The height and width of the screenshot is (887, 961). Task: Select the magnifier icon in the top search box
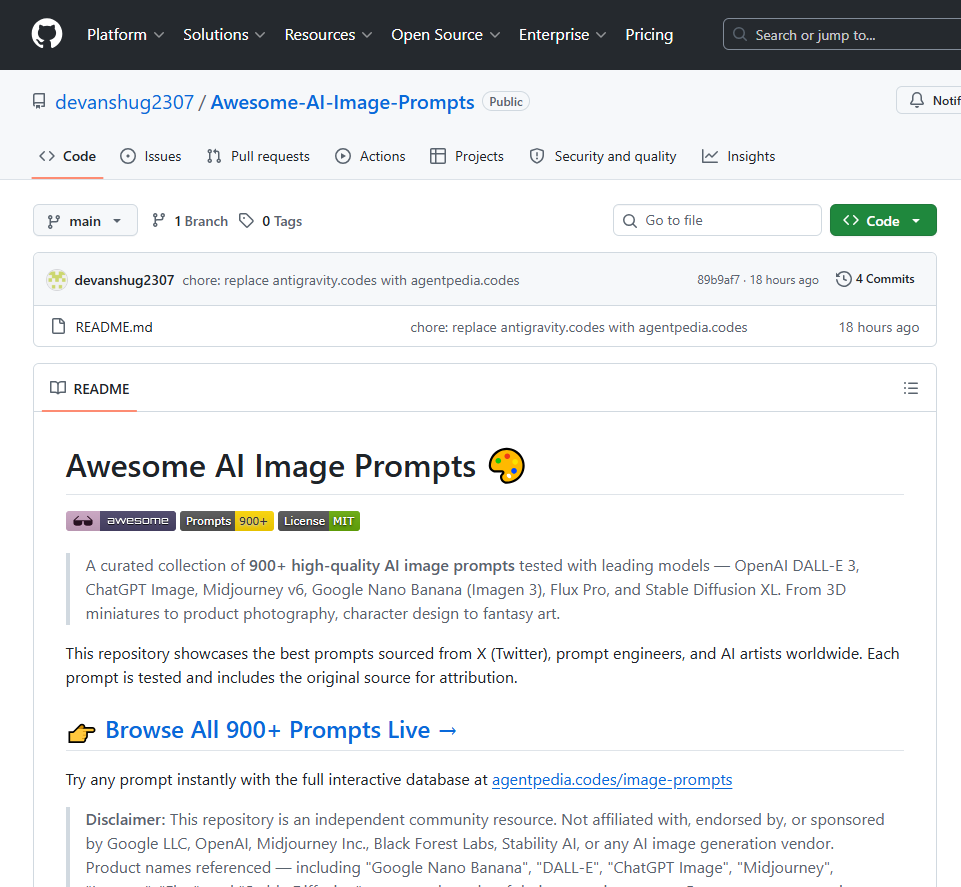pos(740,34)
